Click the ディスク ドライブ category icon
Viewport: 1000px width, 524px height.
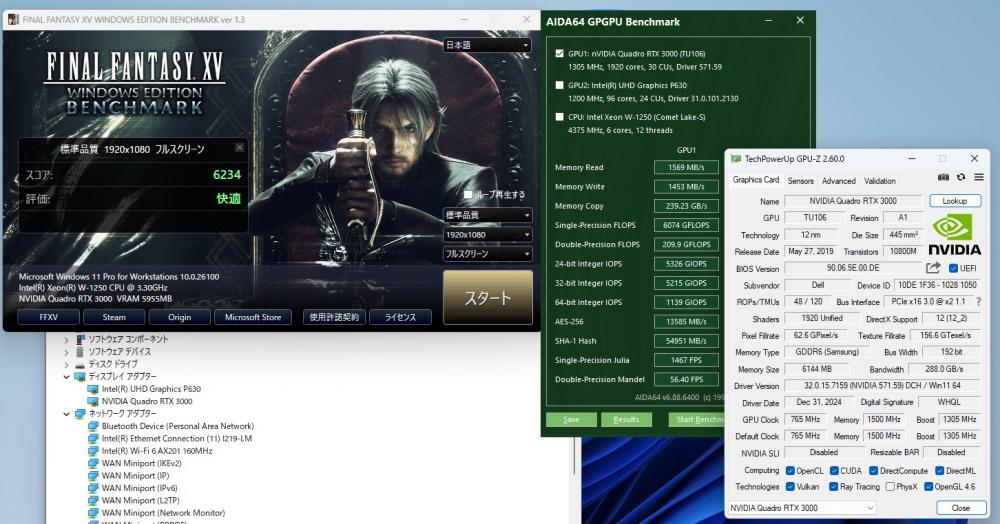pyautogui.click(x=80, y=365)
